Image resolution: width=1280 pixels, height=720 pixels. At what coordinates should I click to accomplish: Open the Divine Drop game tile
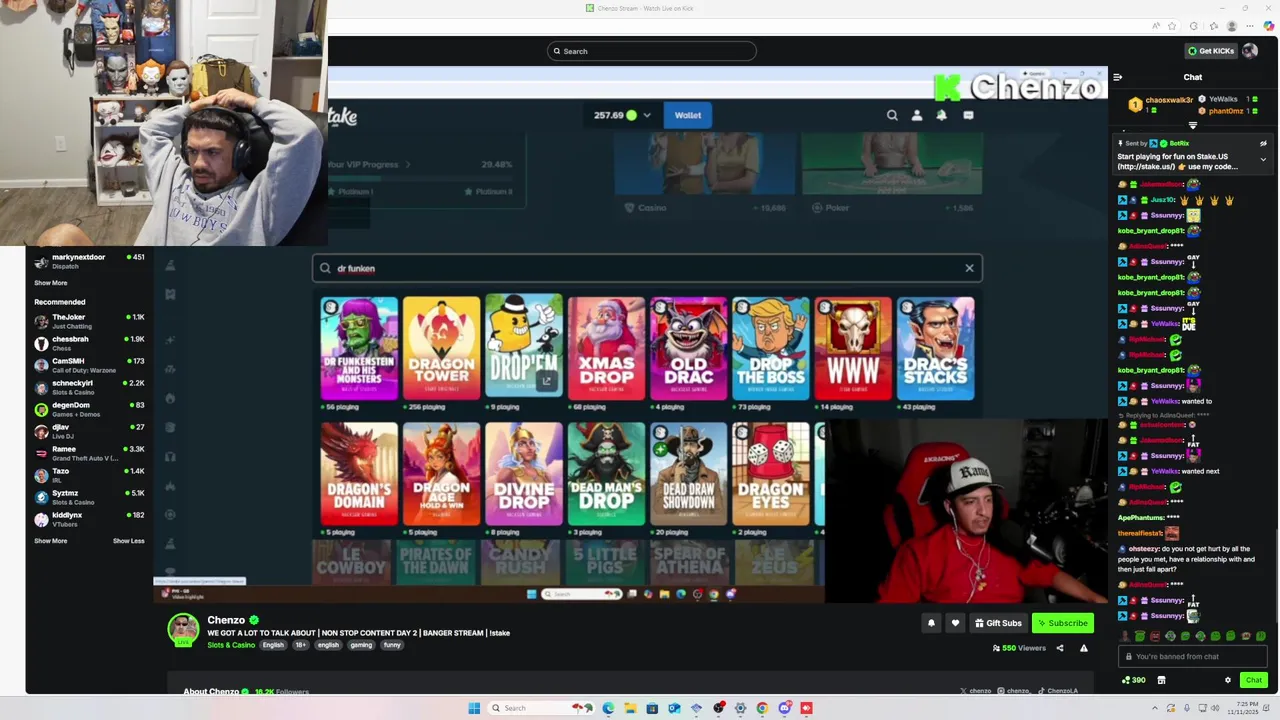524,473
